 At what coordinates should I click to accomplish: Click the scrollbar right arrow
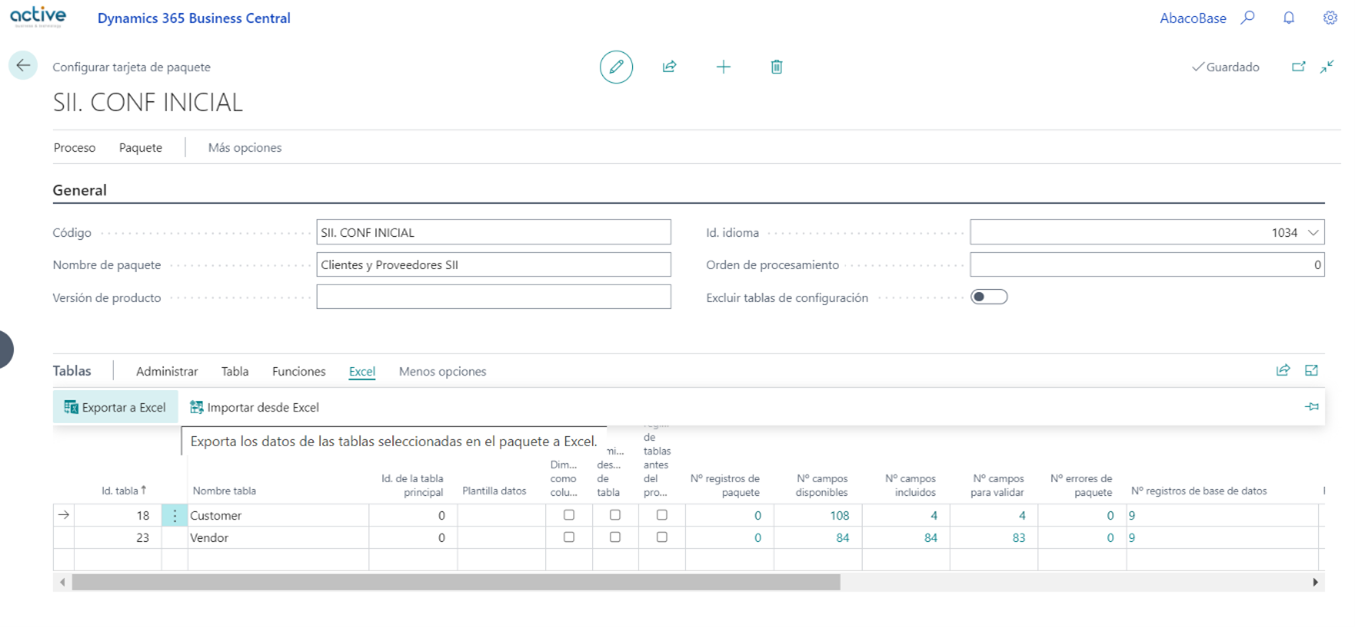click(1315, 582)
